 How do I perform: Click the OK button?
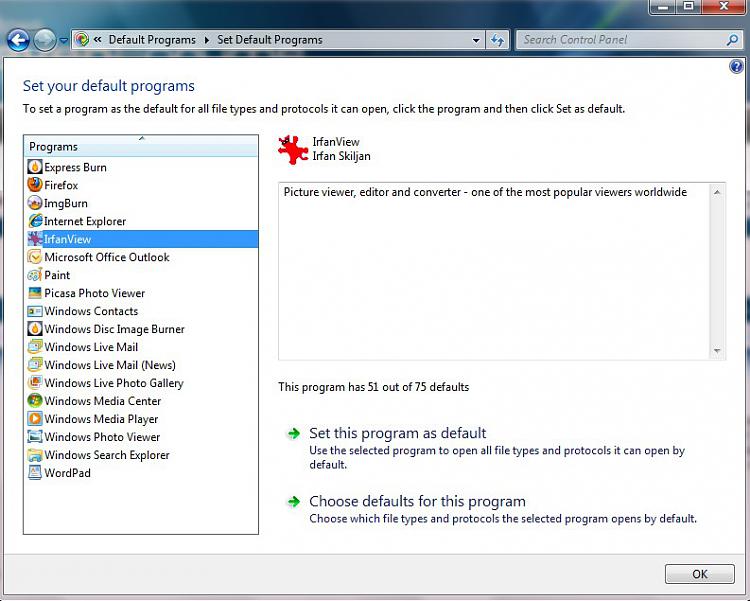tap(699, 574)
